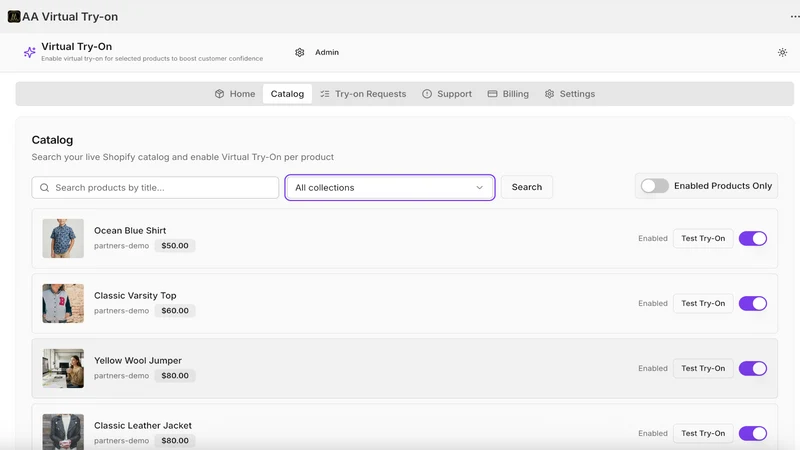This screenshot has width=800, height=450.
Task: Switch to Try-on Requests tab
Action: pyautogui.click(x=363, y=94)
